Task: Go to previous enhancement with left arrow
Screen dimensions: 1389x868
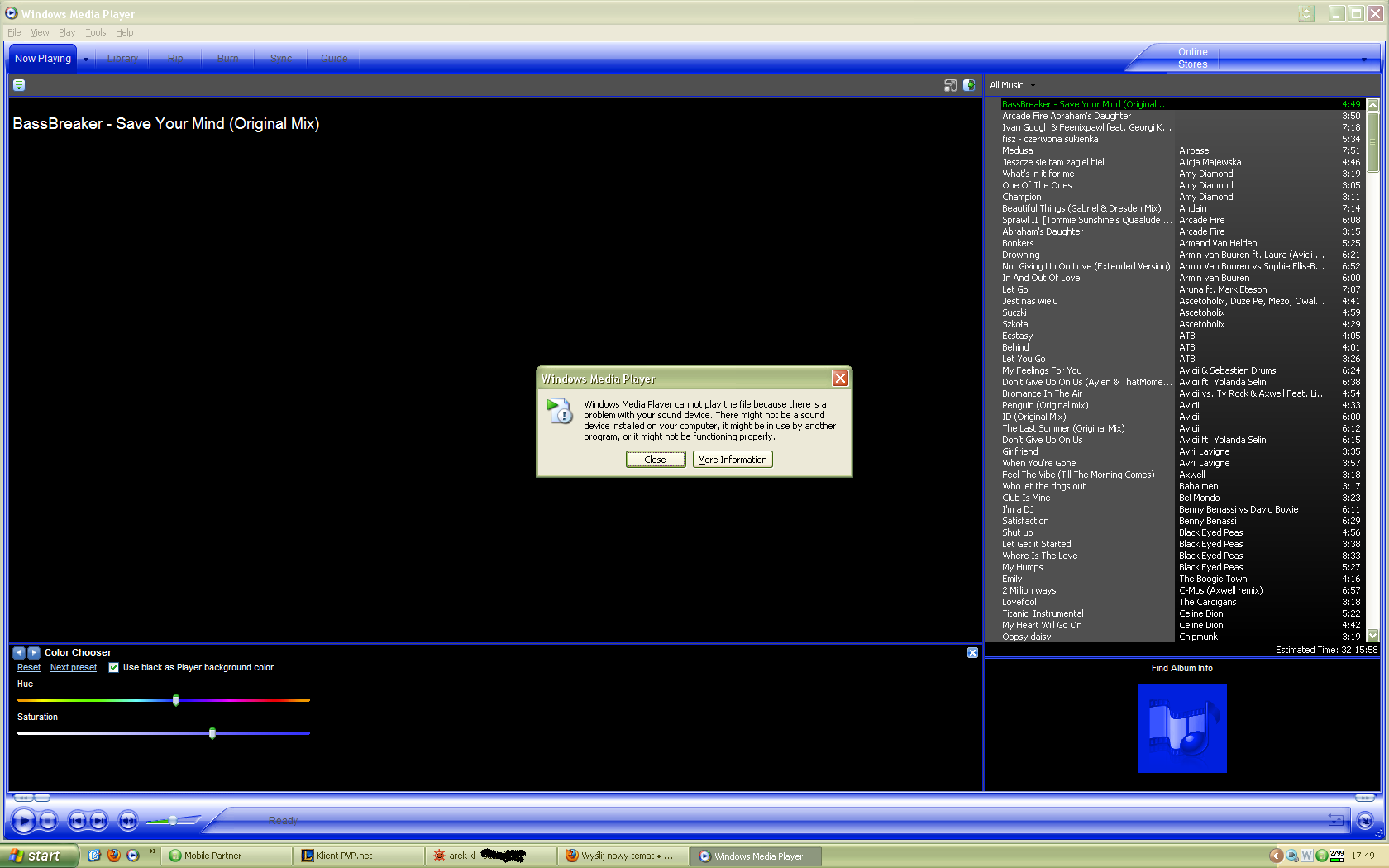Action: pyautogui.click(x=19, y=652)
